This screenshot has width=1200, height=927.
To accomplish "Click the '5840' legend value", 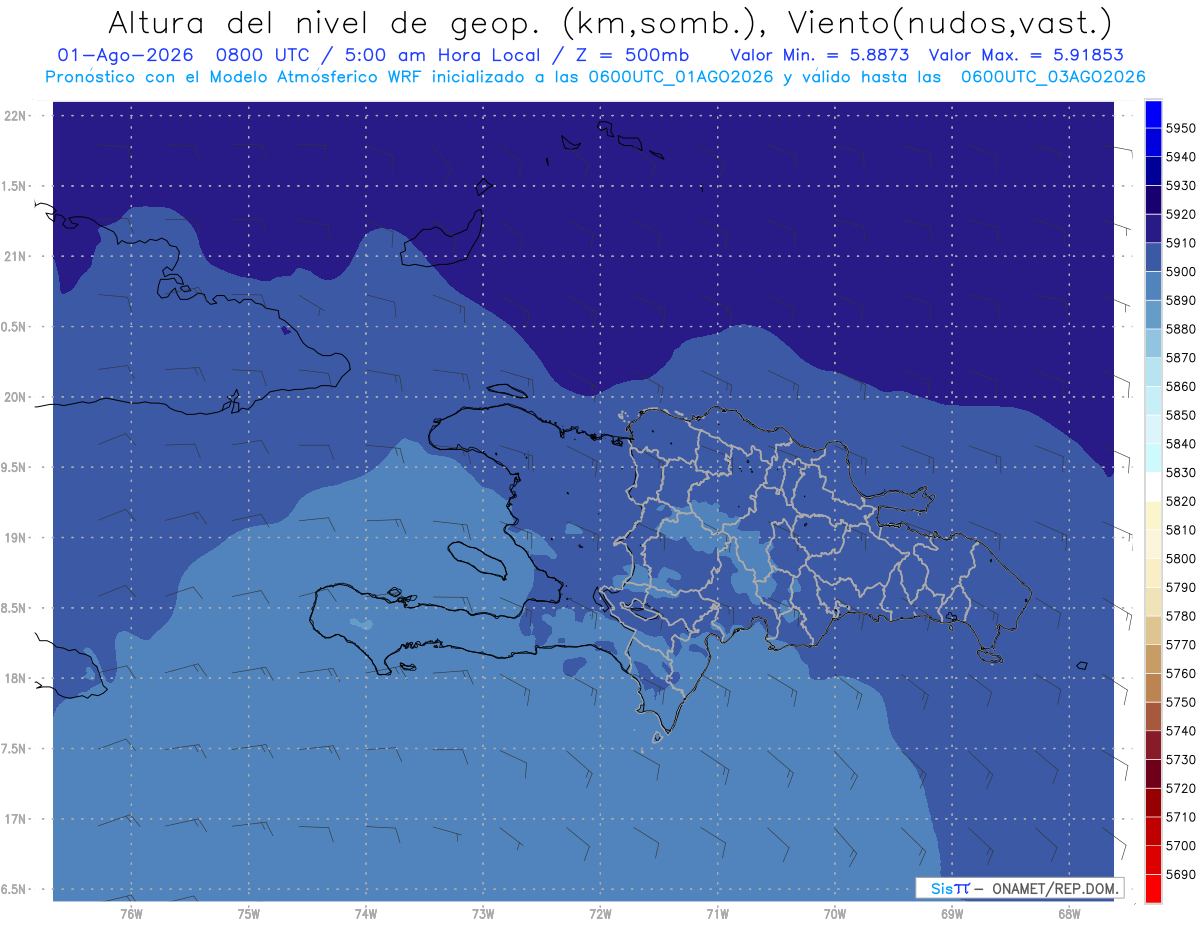I will click(1180, 444).
